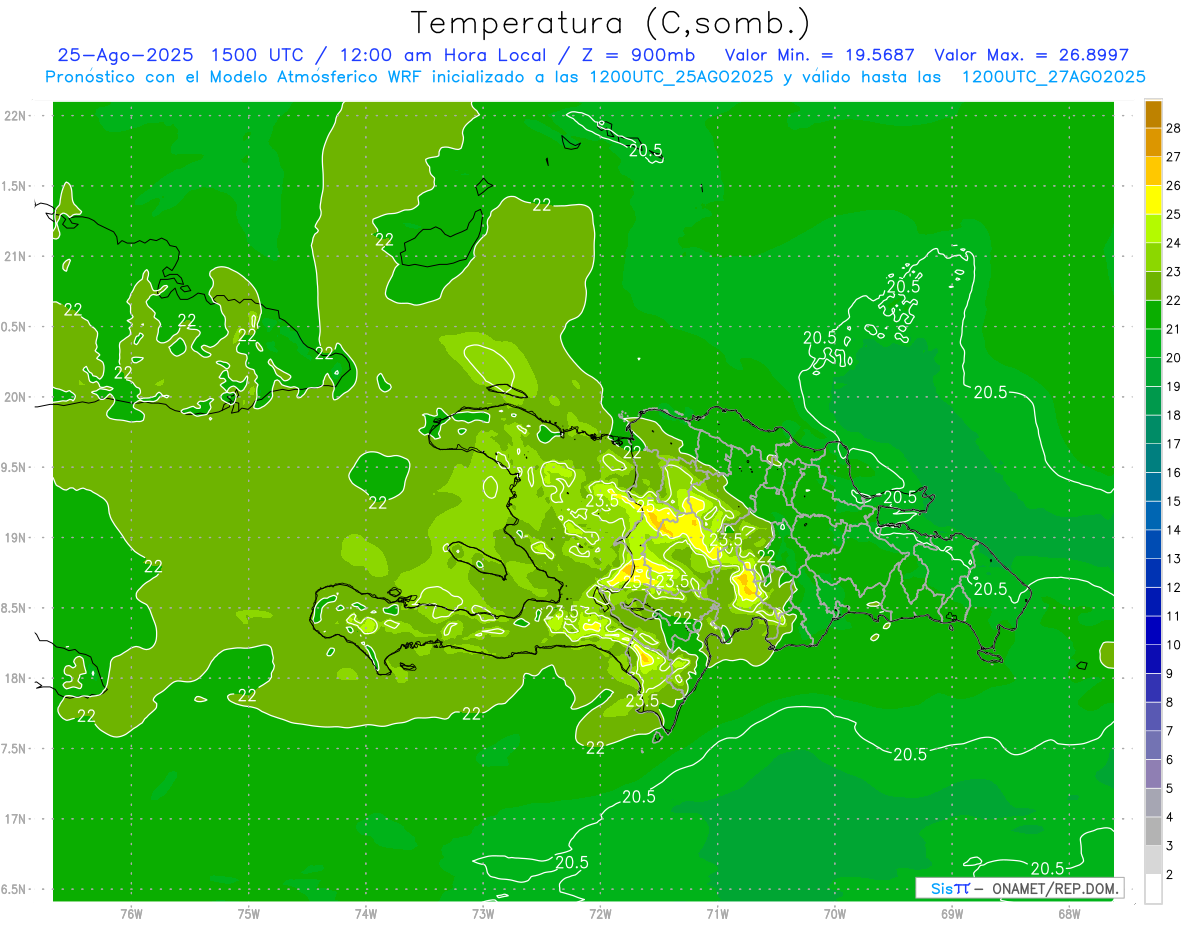
Task: Select the '25-Ago-2025' date text
Action: point(127,55)
